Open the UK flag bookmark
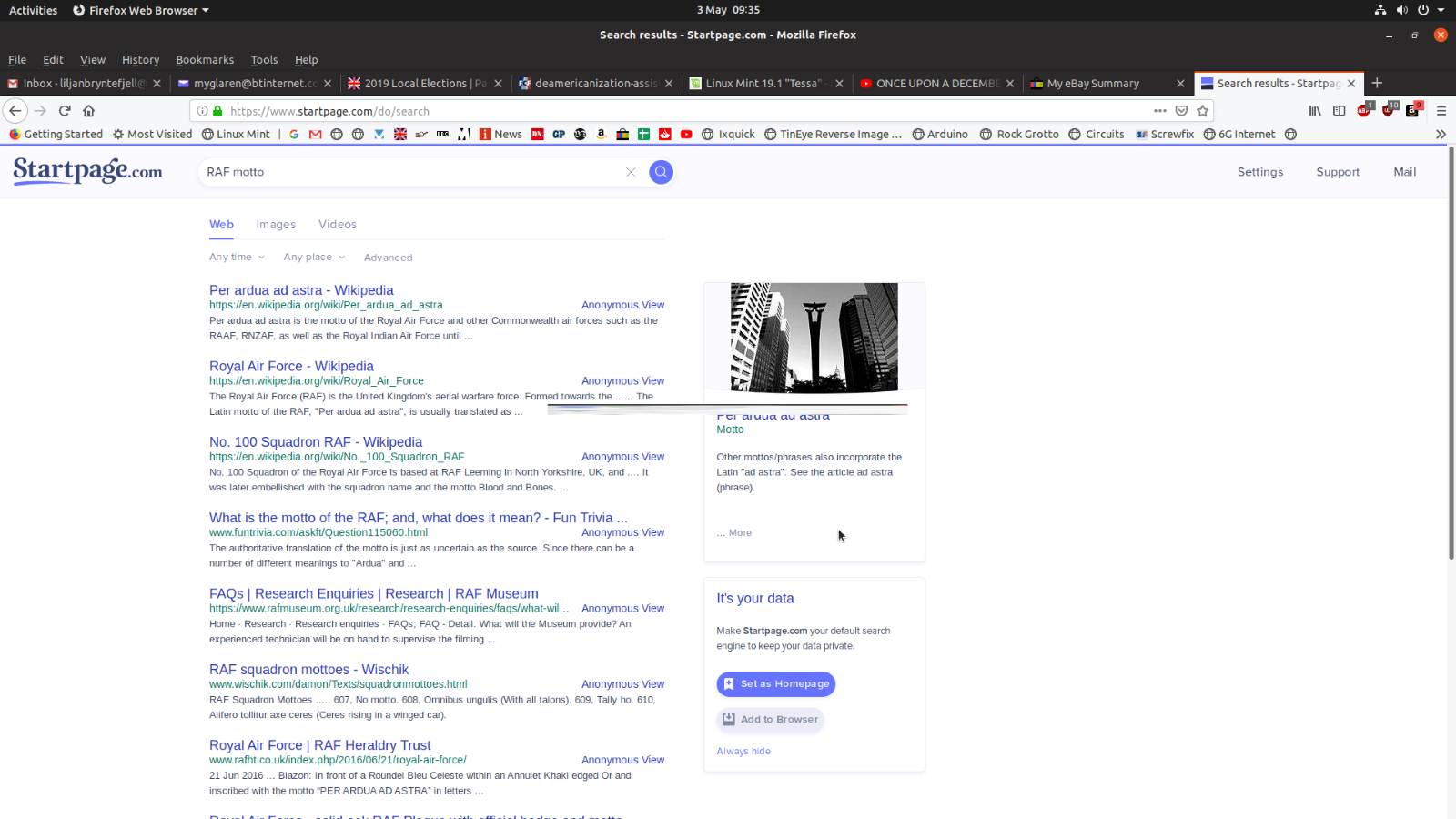Screen dimensions: 1456x819 point(400,135)
